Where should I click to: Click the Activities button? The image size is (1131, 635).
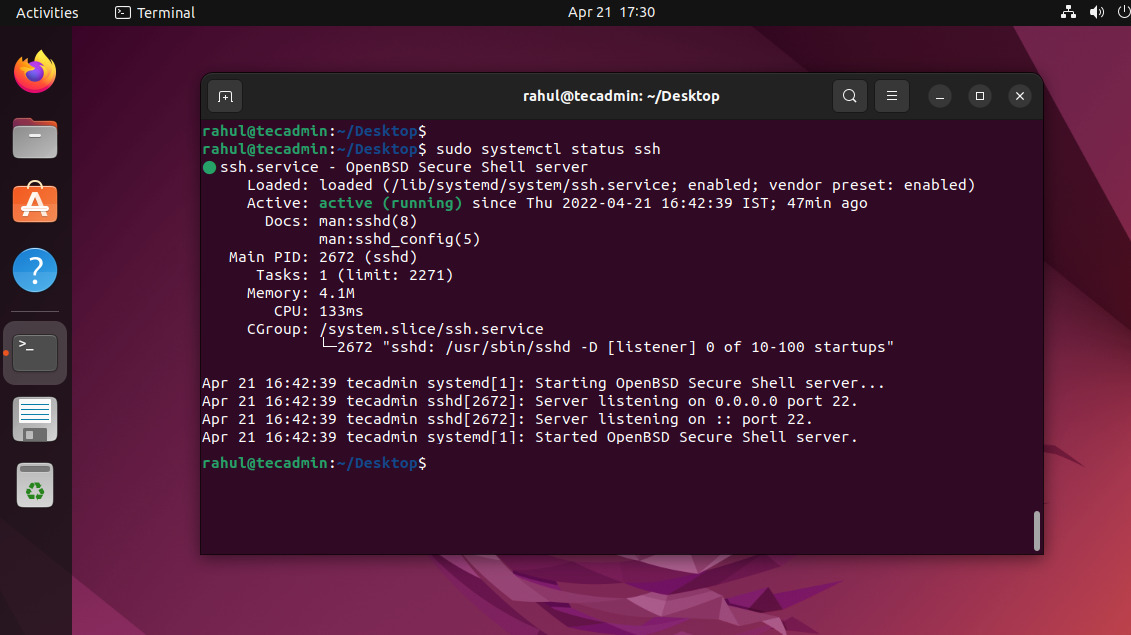(47, 12)
